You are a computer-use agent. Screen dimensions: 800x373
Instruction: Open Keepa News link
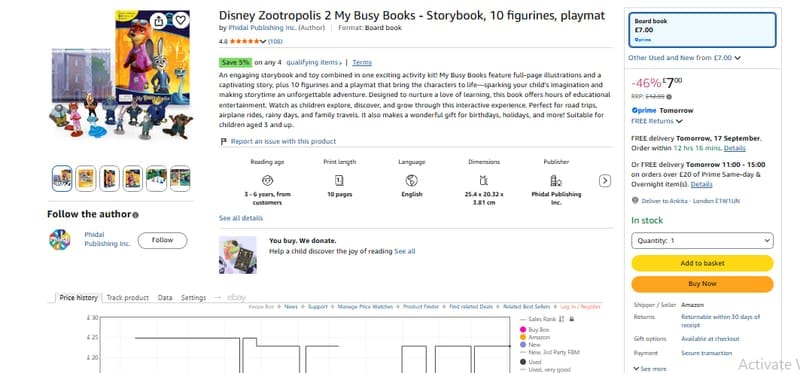(x=291, y=307)
